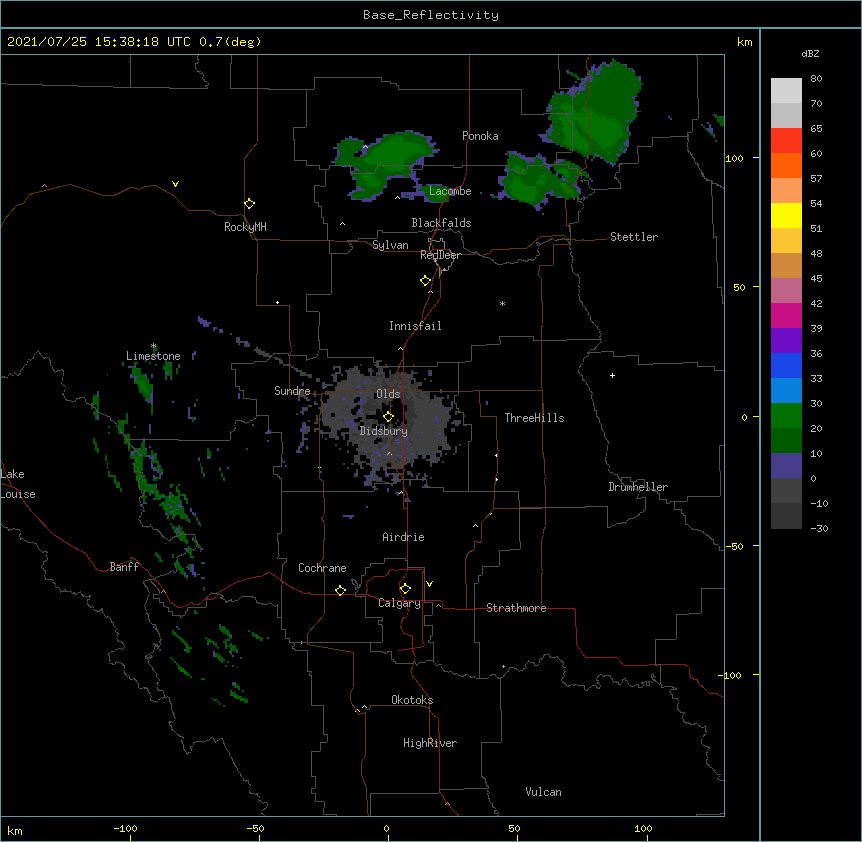862x842 pixels.
Task: Click the white plus marker north of Drumheller
Action: (612, 375)
